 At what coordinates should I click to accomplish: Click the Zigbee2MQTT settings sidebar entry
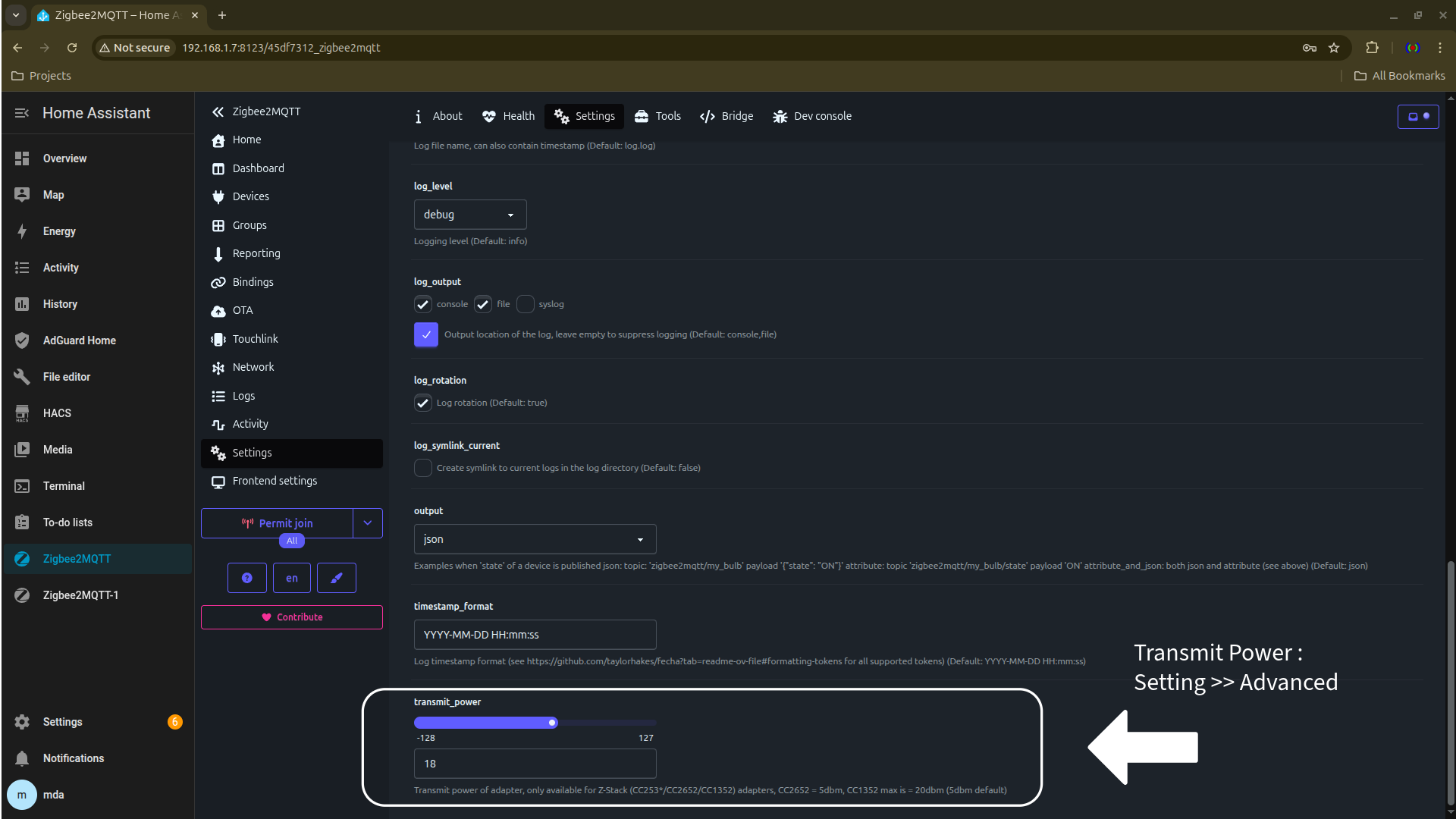291,453
